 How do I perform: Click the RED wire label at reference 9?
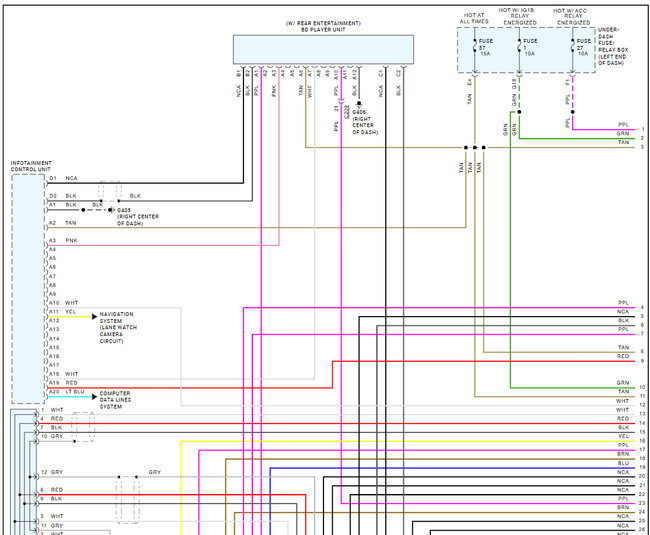(x=623, y=356)
